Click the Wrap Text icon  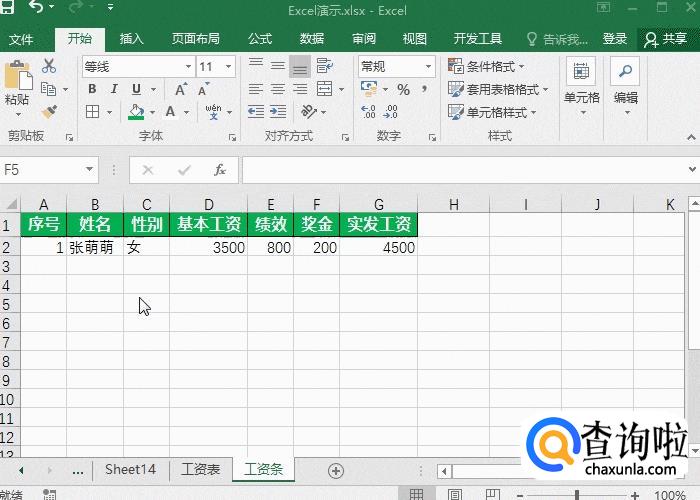[325, 66]
